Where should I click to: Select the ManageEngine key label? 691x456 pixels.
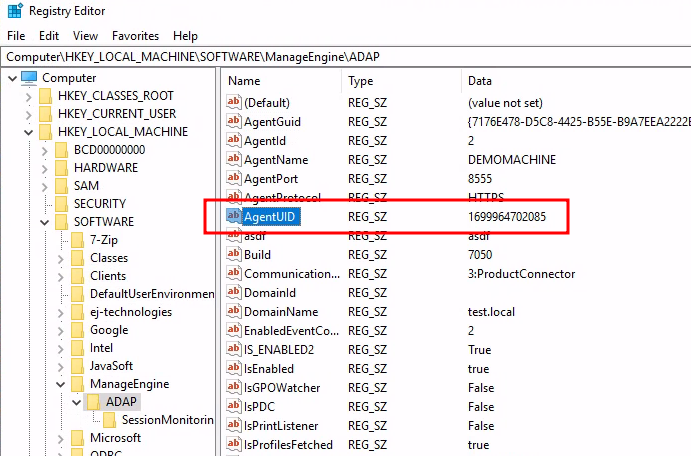(130, 384)
